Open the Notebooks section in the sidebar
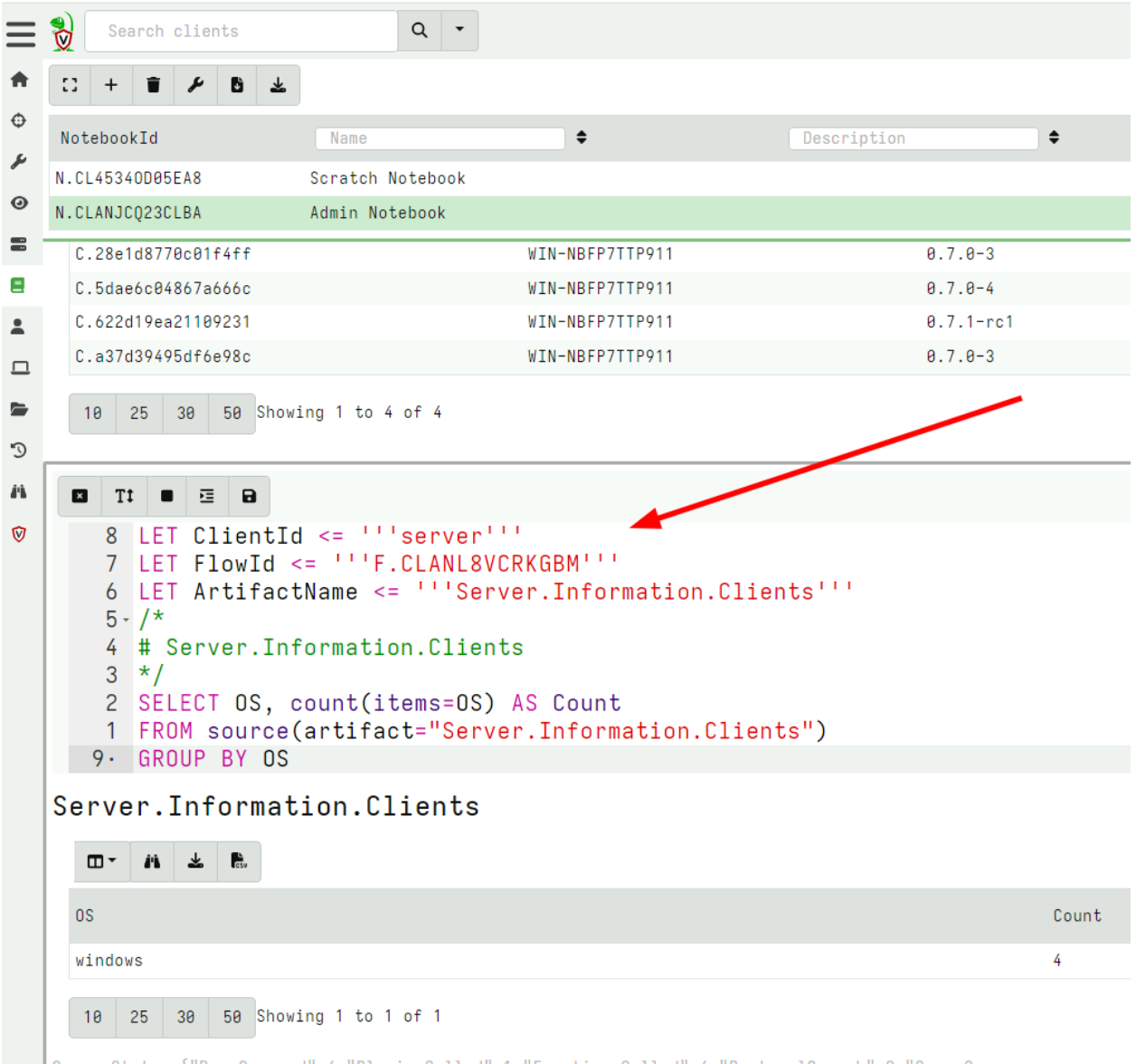This screenshot has height=1064, width=1136. point(19,285)
